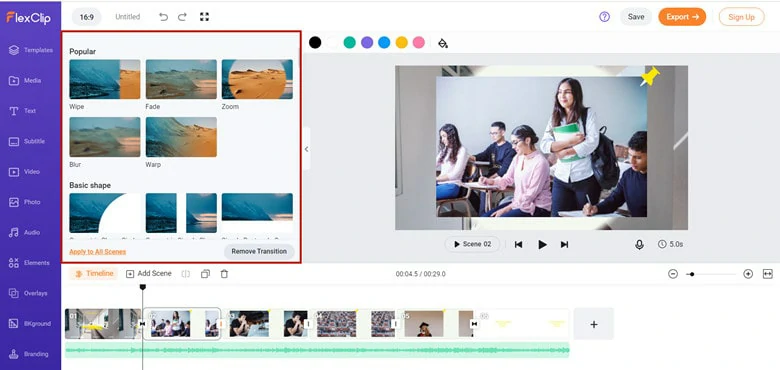Split the scene using split icon
The height and width of the screenshot is (370, 780).
186,274
